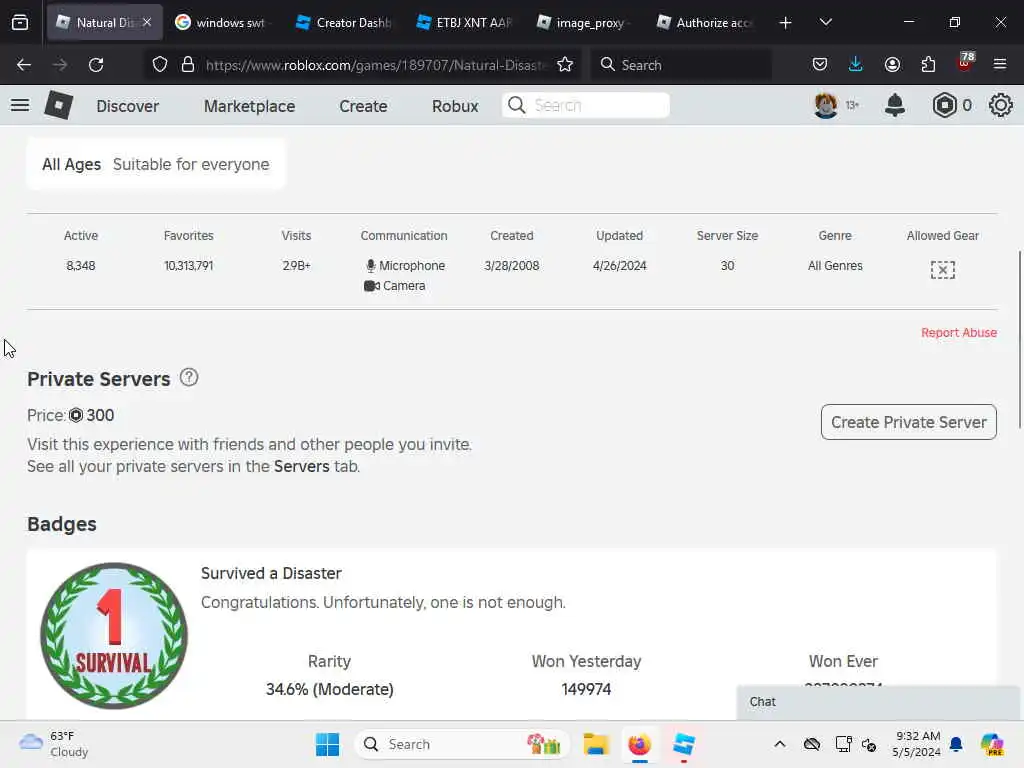The height and width of the screenshot is (768, 1024).
Task: Open a new browser tab
Action: [x=785, y=23]
